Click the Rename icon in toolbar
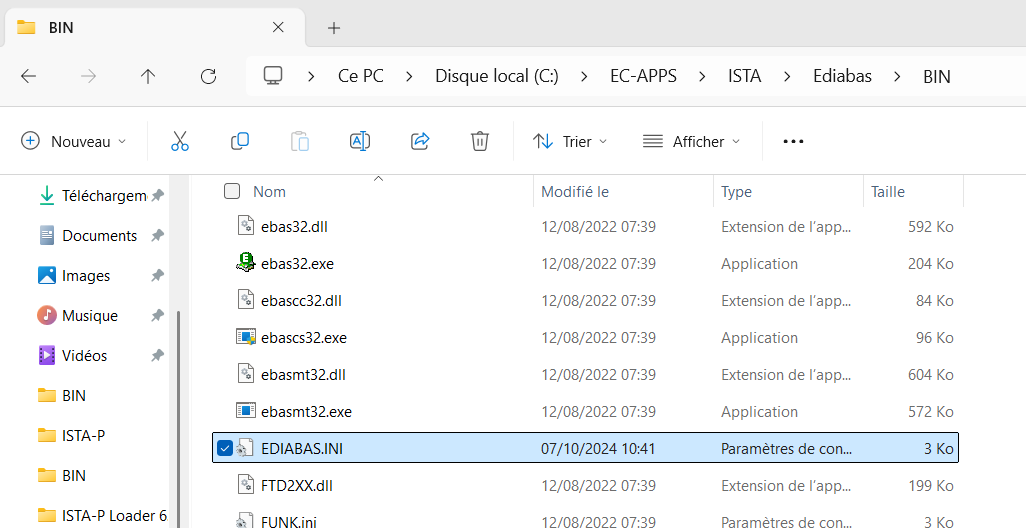1026x528 pixels. [360, 141]
